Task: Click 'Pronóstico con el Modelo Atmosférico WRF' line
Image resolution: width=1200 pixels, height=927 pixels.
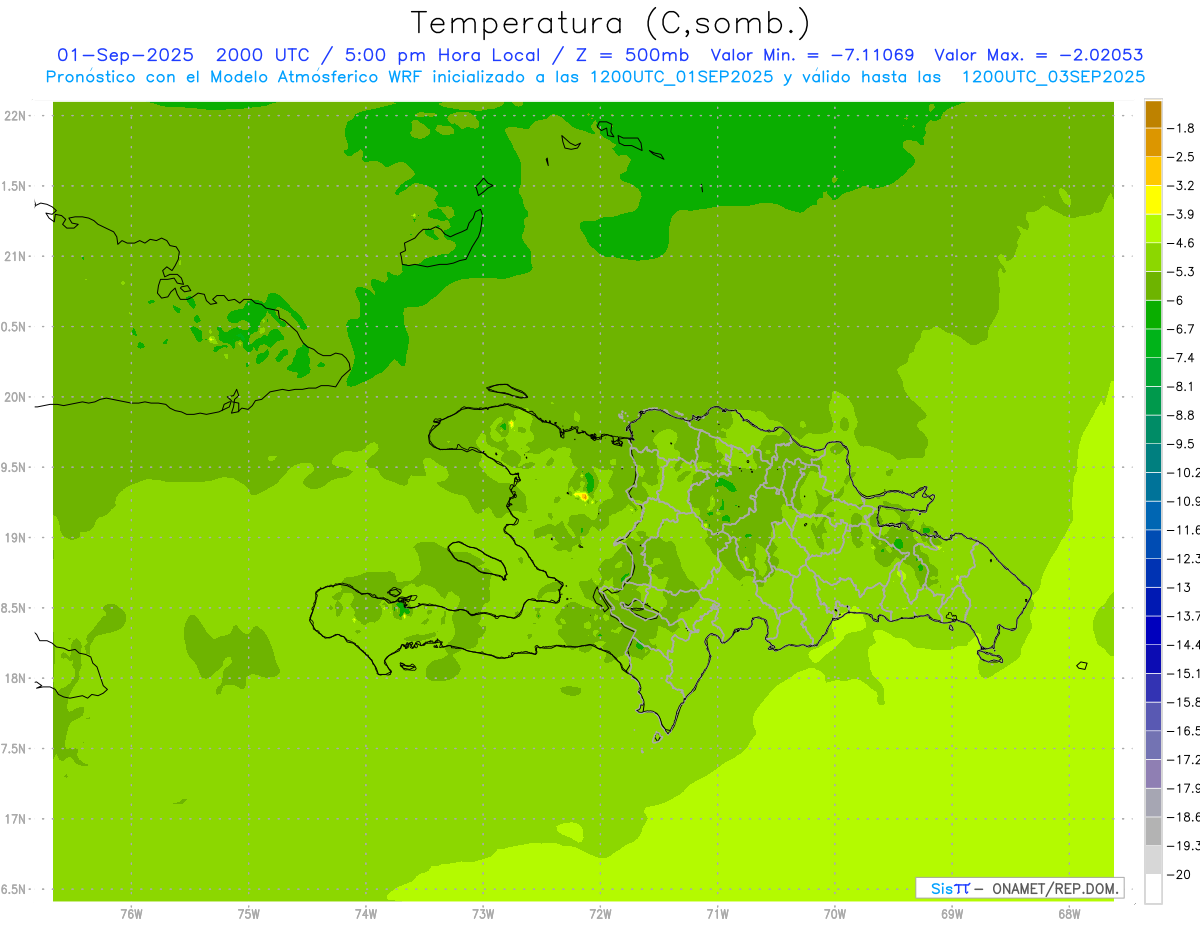Action: tap(236, 77)
